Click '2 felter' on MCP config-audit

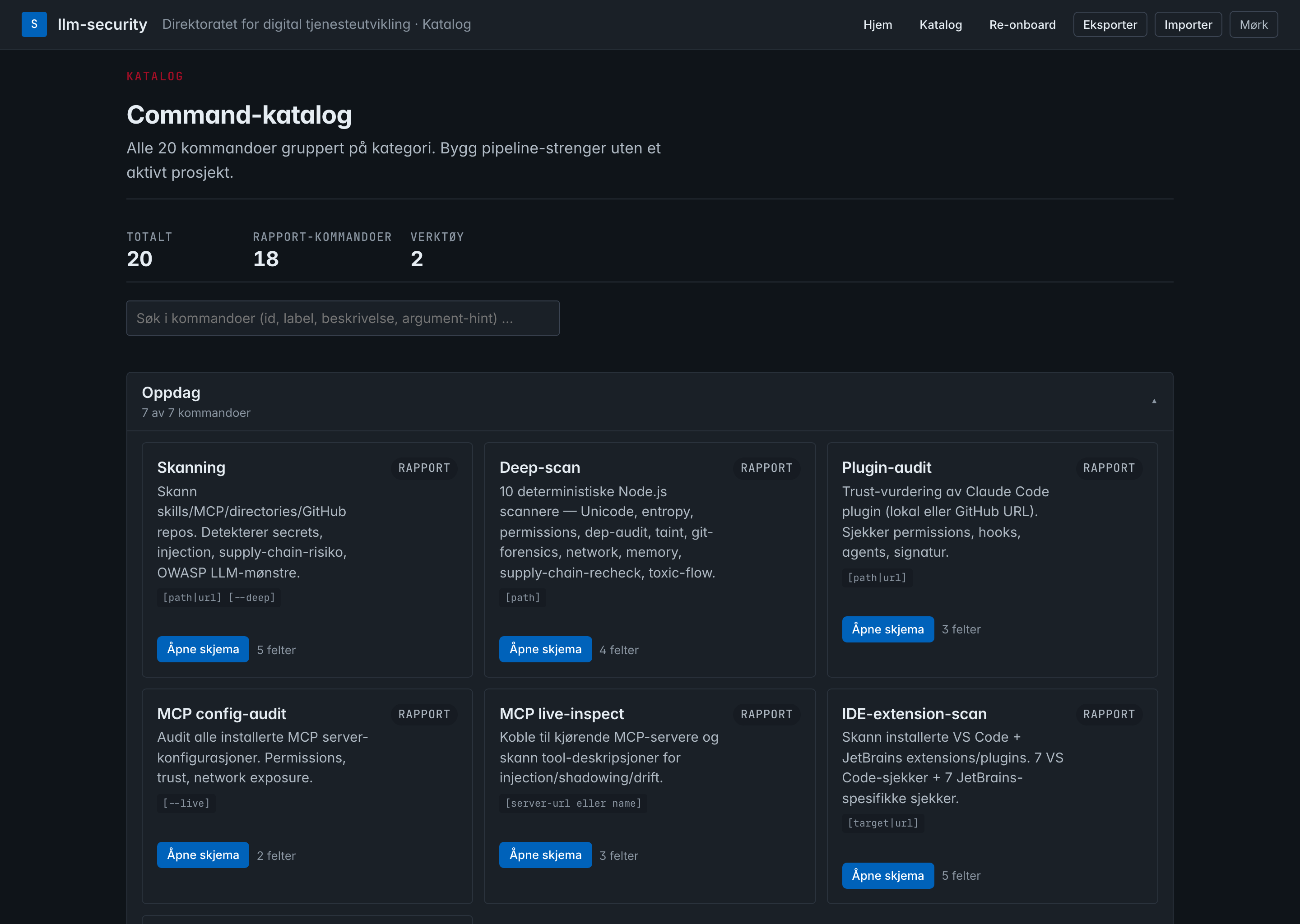click(x=276, y=856)
